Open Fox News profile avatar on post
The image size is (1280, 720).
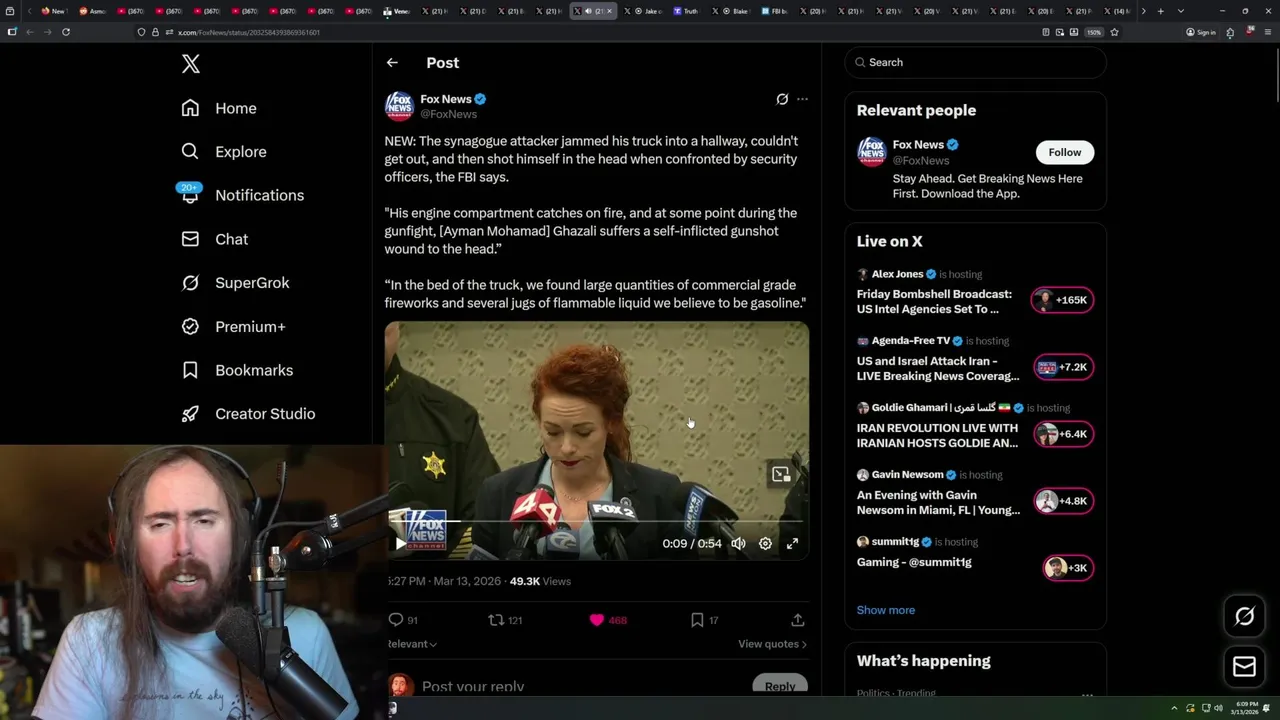[399, 106]
